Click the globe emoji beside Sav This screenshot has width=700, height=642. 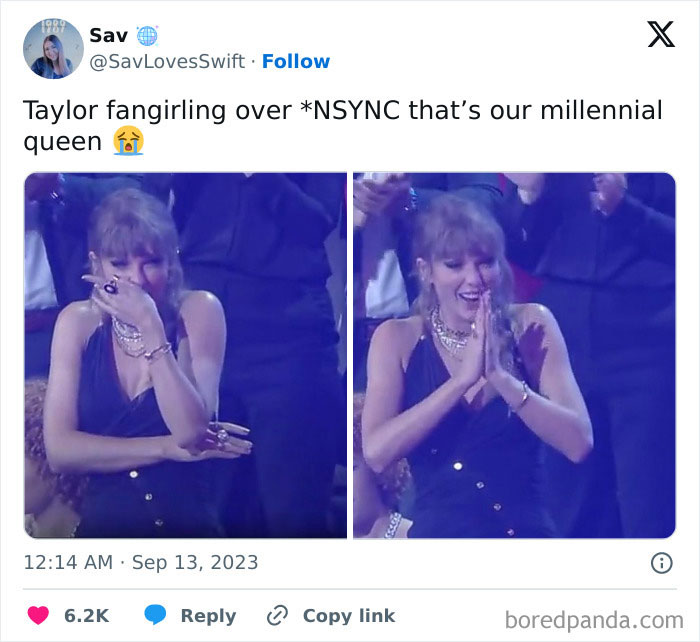148,35
